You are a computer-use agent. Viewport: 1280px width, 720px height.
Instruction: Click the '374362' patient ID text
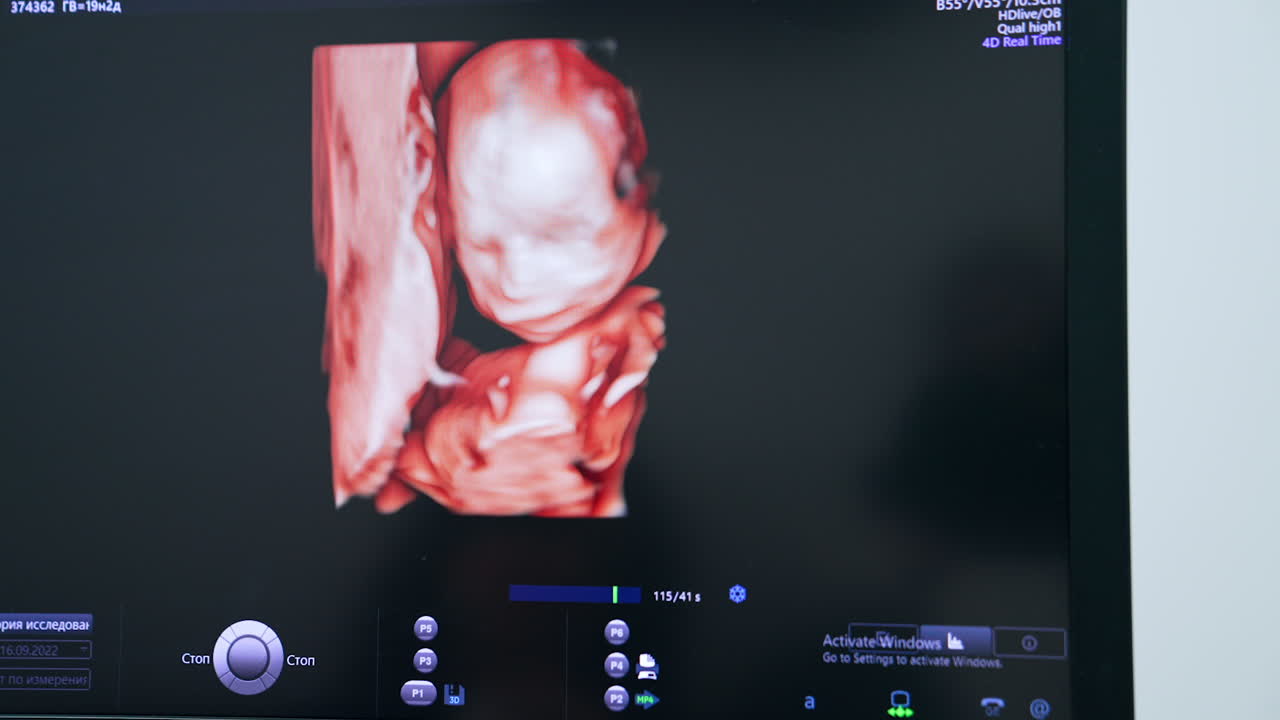pyautogui.click(x=32, y=7)
